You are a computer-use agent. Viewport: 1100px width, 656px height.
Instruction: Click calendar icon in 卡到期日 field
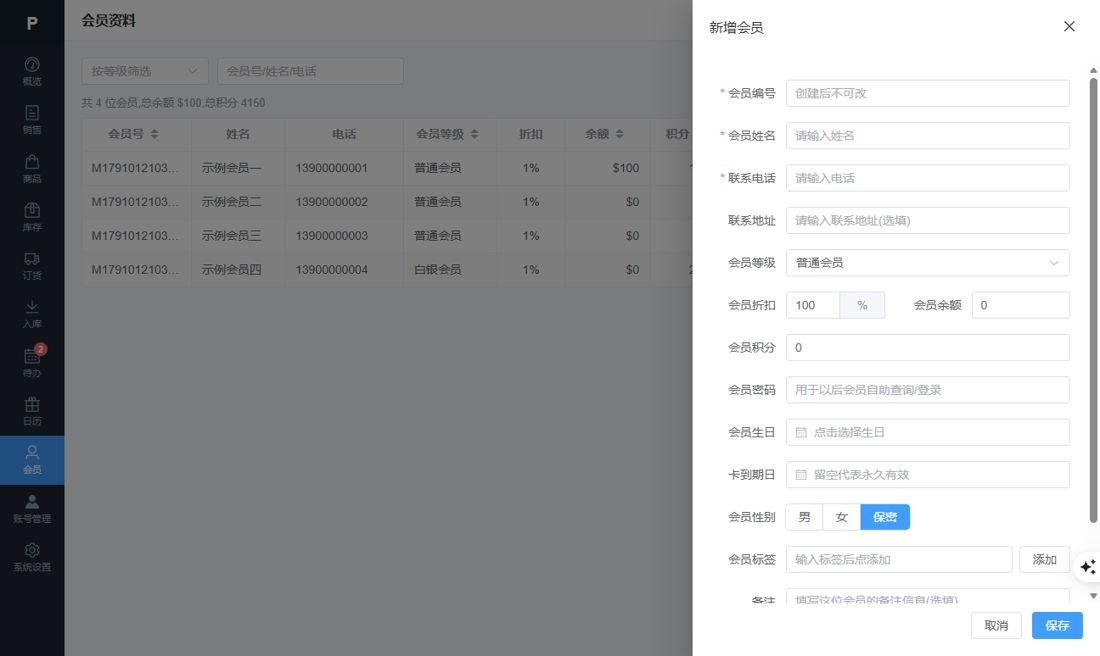click(x=800, y=475)
